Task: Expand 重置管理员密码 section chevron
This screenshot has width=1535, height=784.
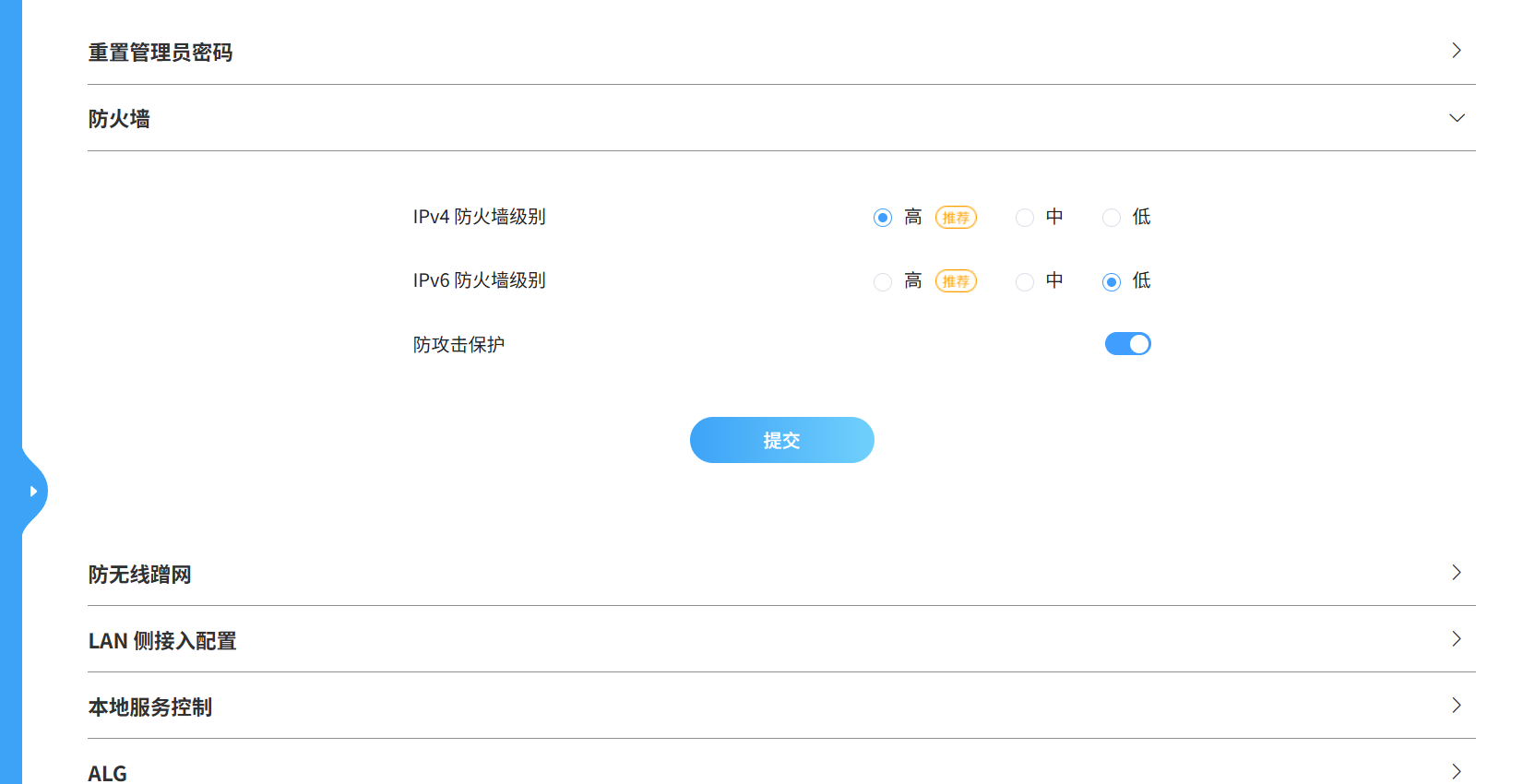Action: pos(1457,51)
